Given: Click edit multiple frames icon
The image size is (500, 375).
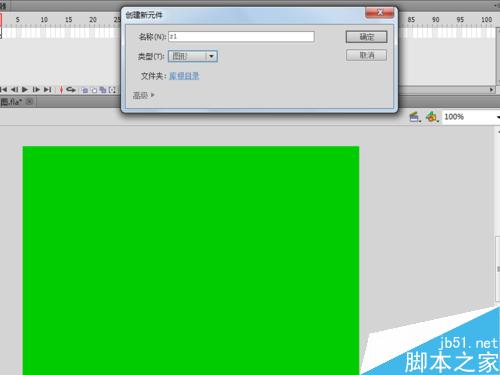Looking at the screenshot, I should pyautogui.click(x=103, y=90).
